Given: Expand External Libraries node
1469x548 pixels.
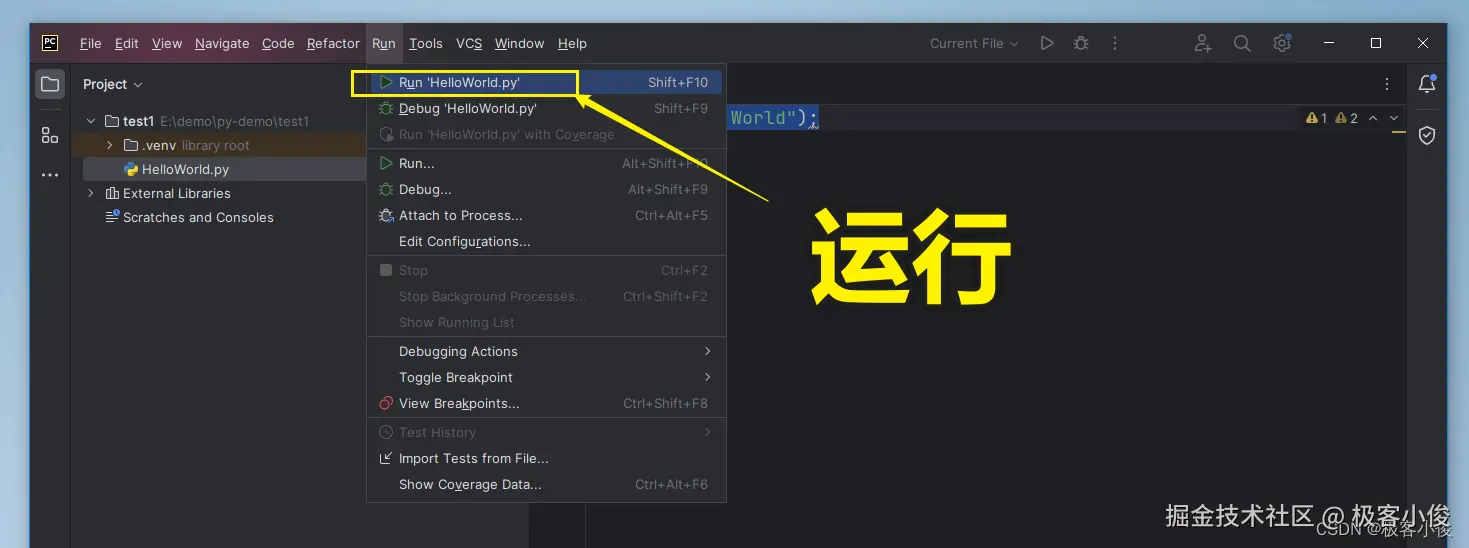Looking at the screenshot, I should 91,193.
